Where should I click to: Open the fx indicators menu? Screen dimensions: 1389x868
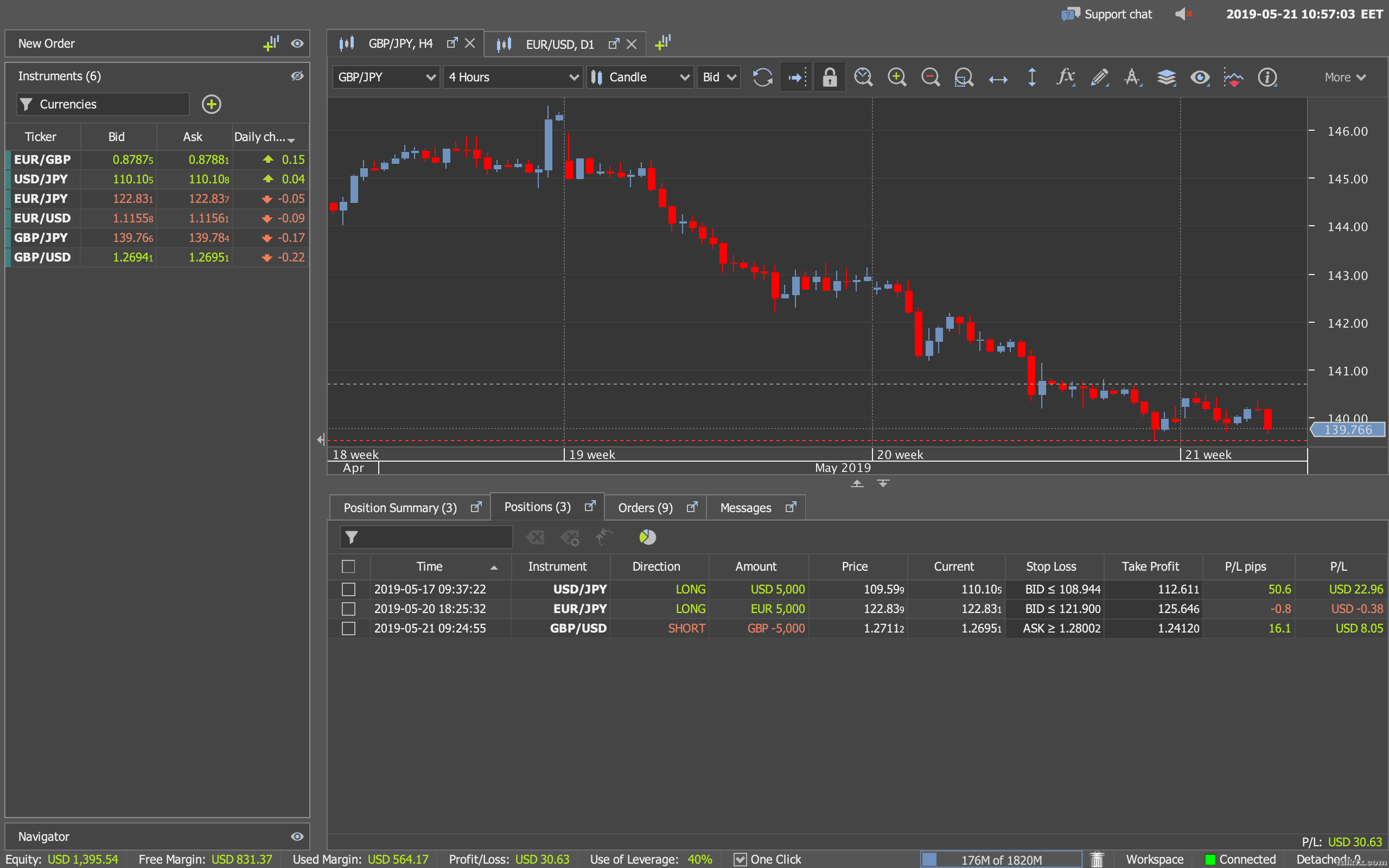coord(1065,77)
